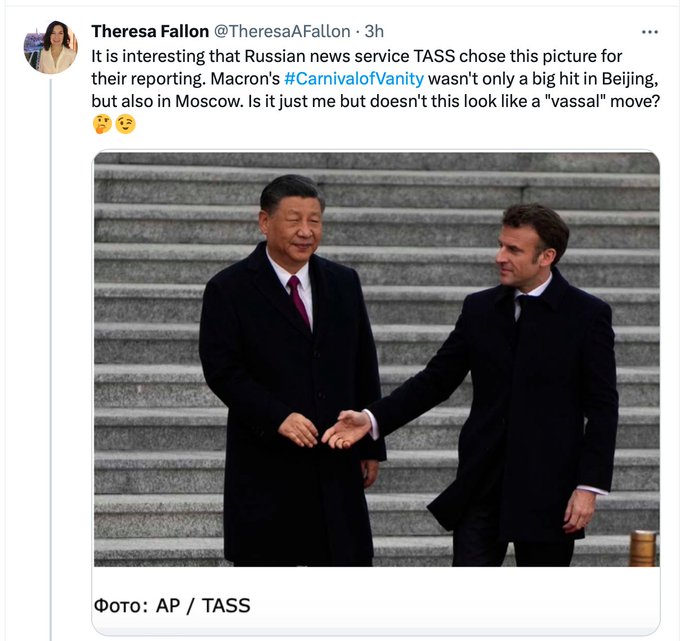Click the gold stanchion post in photo
The image size is (680, 641).
(x=643, y=548)
